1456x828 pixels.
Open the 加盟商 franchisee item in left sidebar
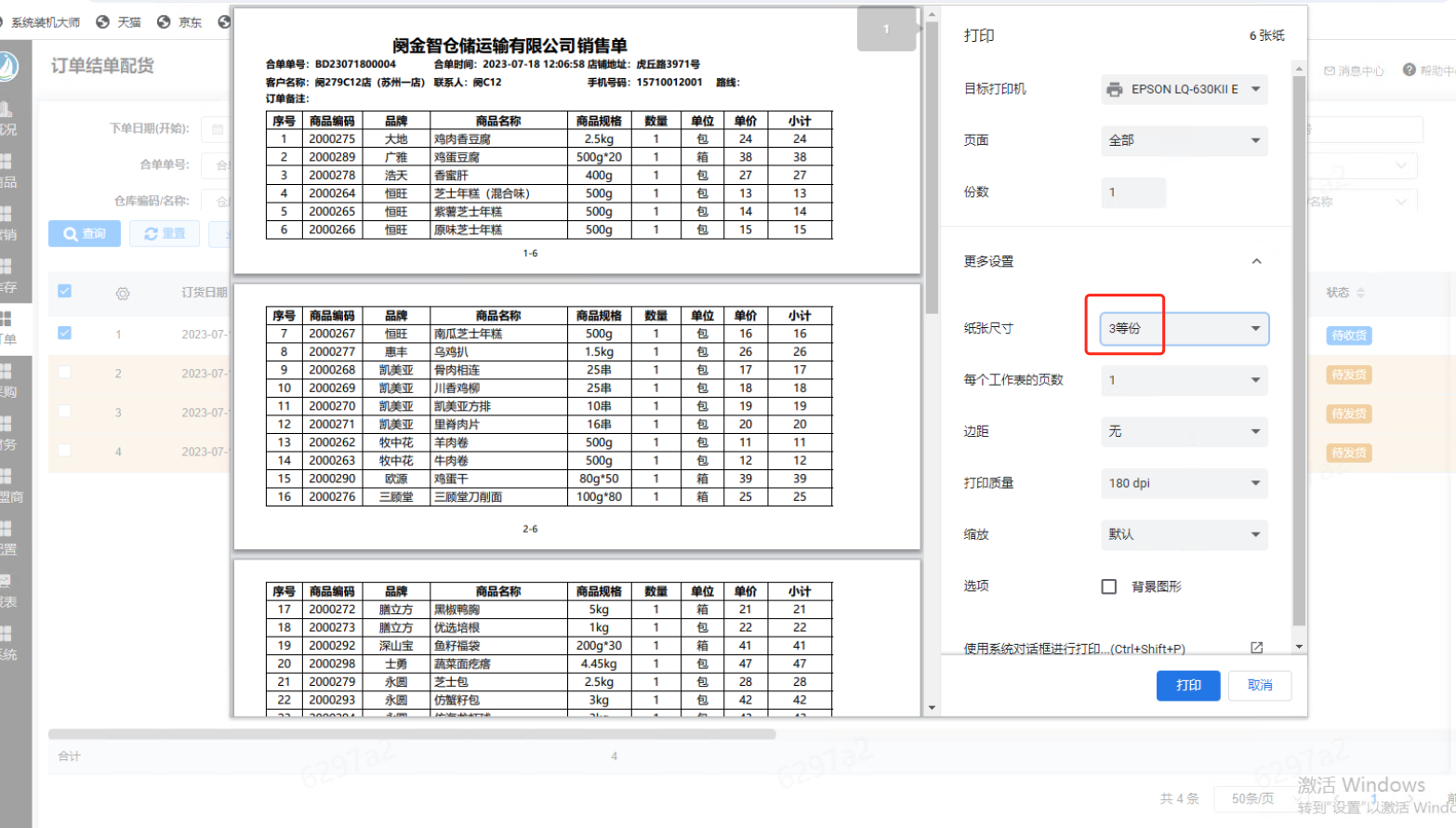tap(11, 487)
